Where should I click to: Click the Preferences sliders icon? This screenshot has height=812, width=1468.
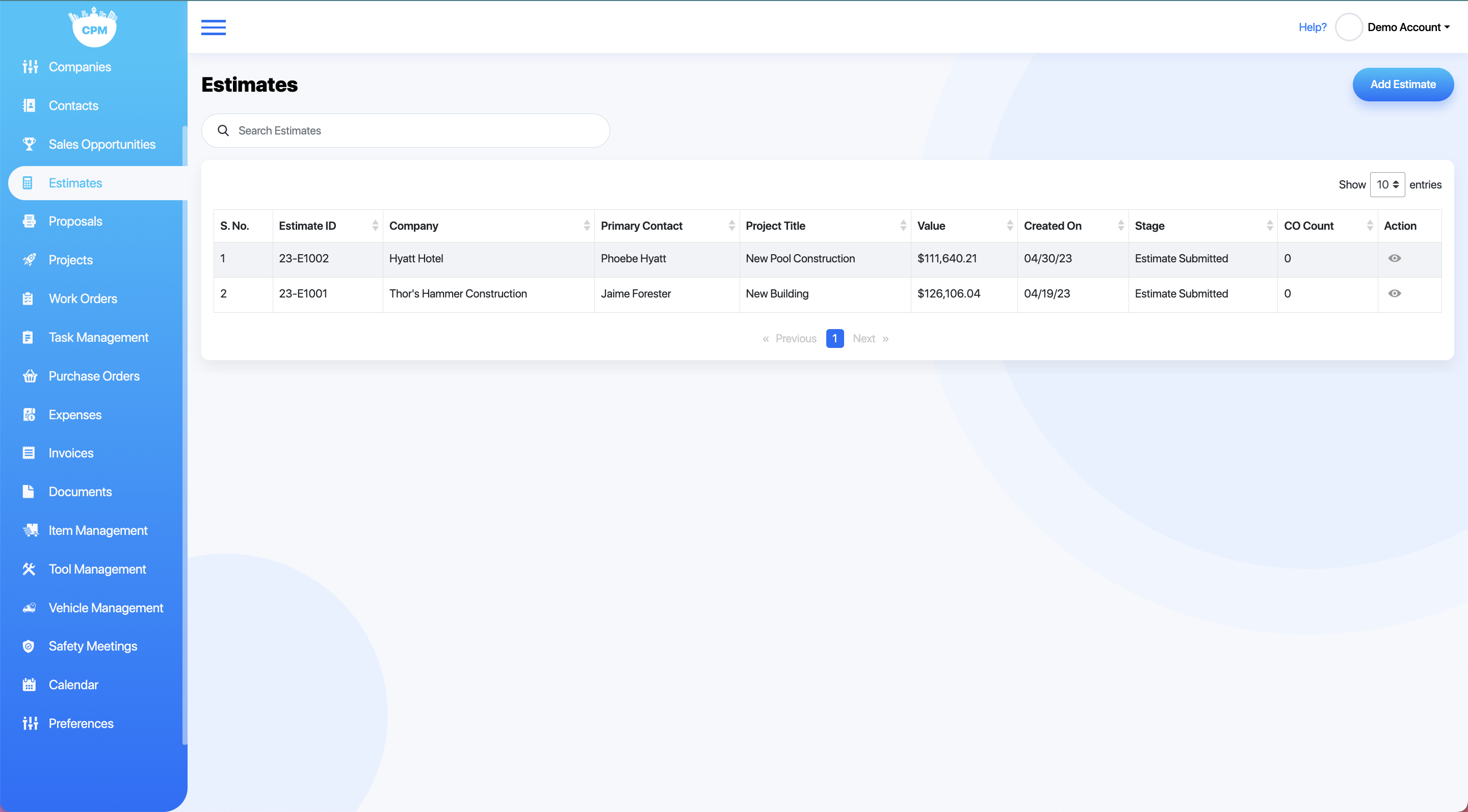(x=30, y=723)
